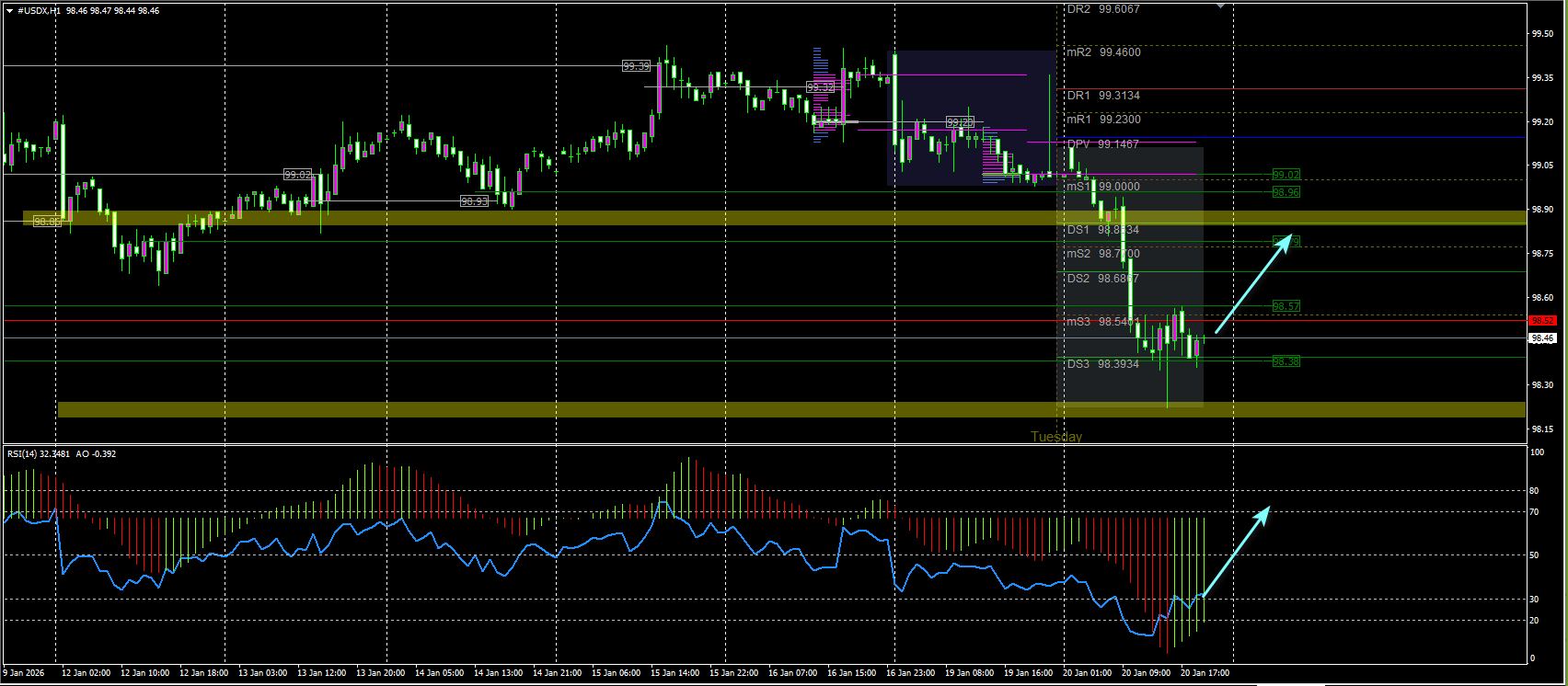The image size is (1568, 686).
Task: Select the green 98.38 level tag
Action: [1286, 362]
